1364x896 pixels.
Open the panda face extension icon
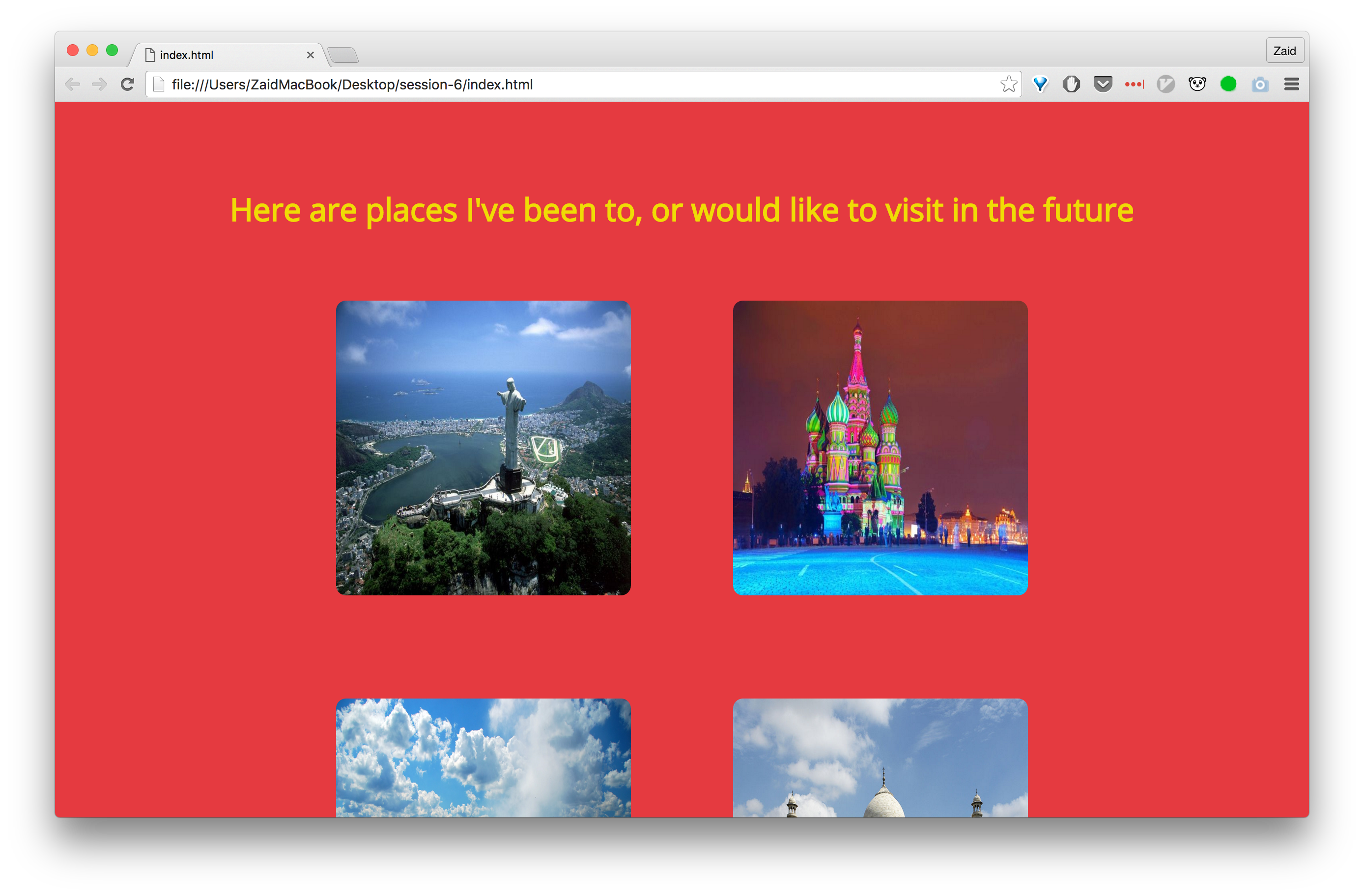coord(1197,84)
